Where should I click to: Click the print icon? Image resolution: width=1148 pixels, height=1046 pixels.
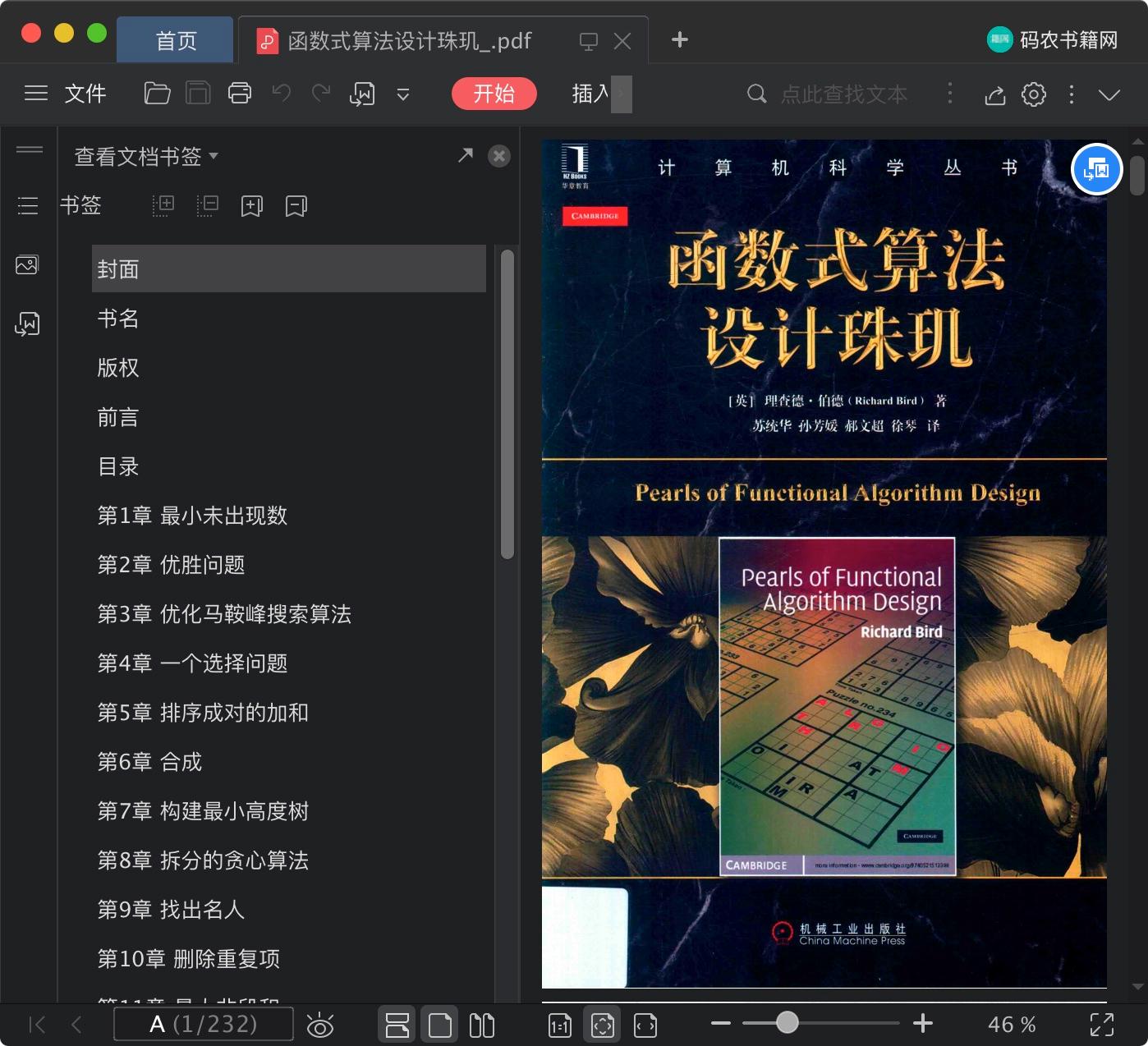240,94
